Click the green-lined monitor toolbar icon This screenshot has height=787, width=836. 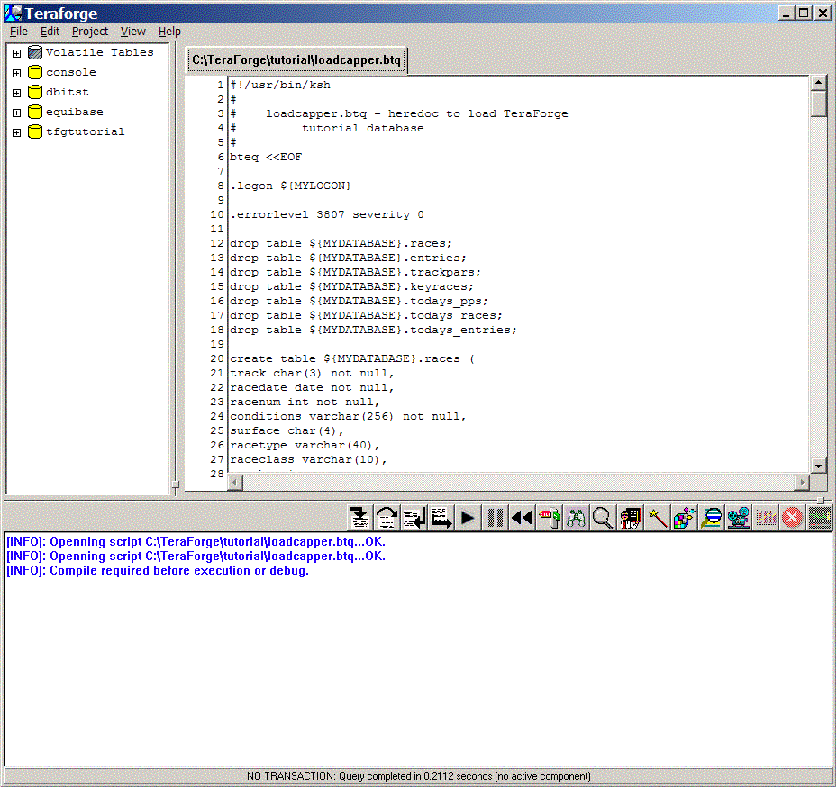coord(819,517)
